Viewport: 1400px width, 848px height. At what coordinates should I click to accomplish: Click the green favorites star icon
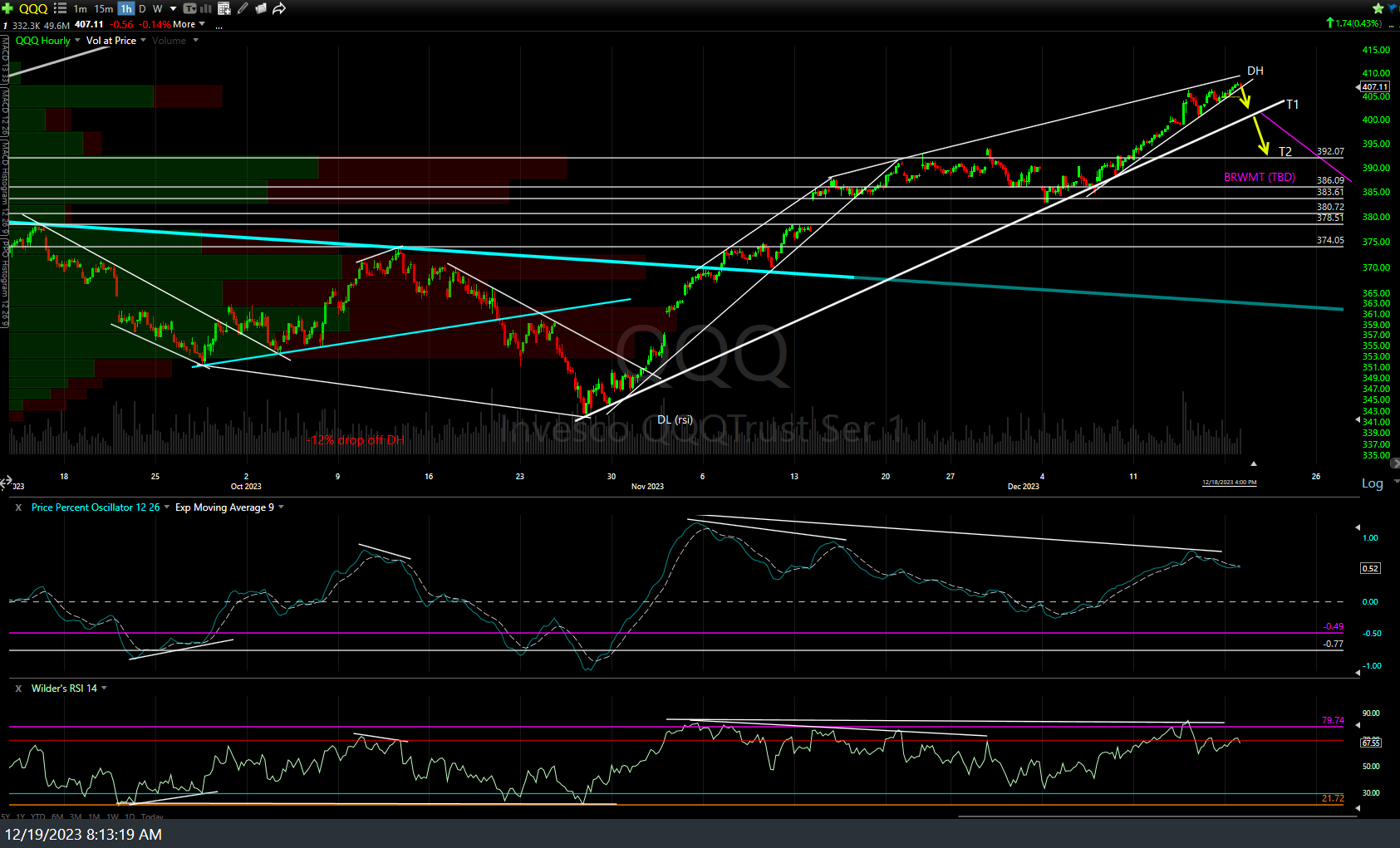[x=1377, y=7]
